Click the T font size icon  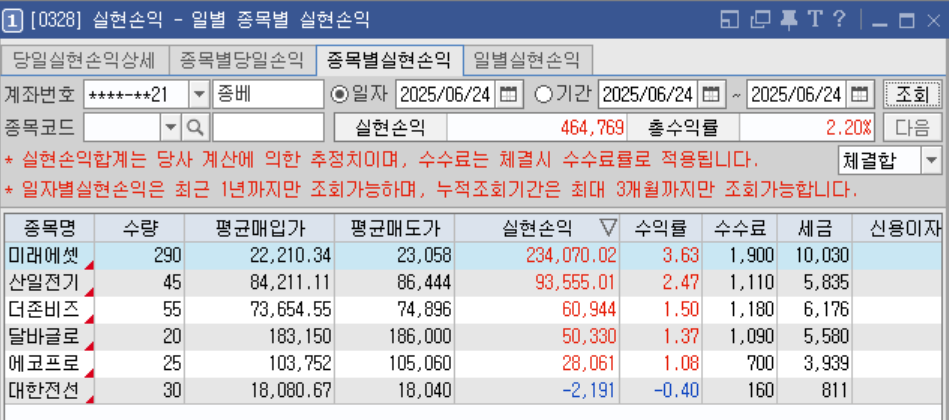click(x=814, y=19)
